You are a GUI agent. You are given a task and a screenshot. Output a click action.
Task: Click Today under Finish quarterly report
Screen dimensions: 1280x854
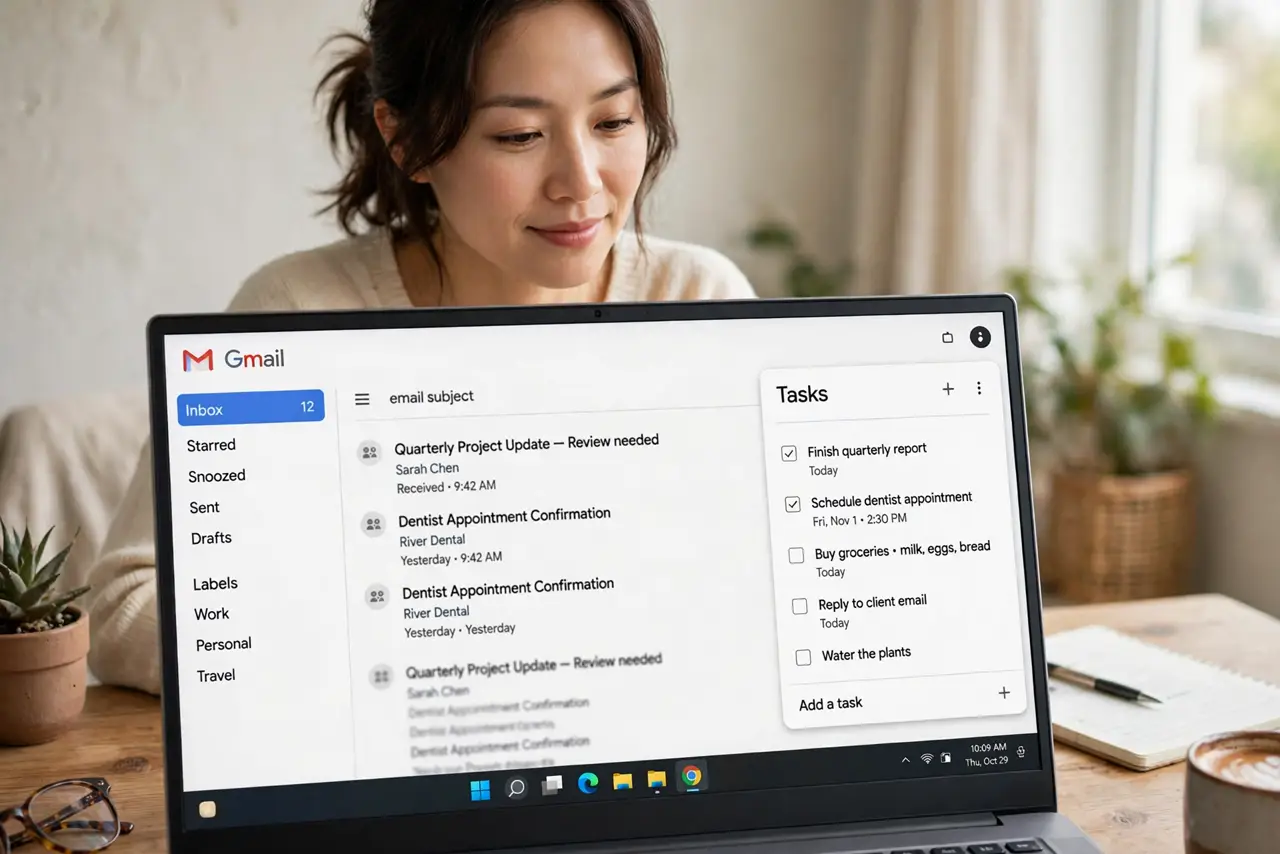[823, 471]
